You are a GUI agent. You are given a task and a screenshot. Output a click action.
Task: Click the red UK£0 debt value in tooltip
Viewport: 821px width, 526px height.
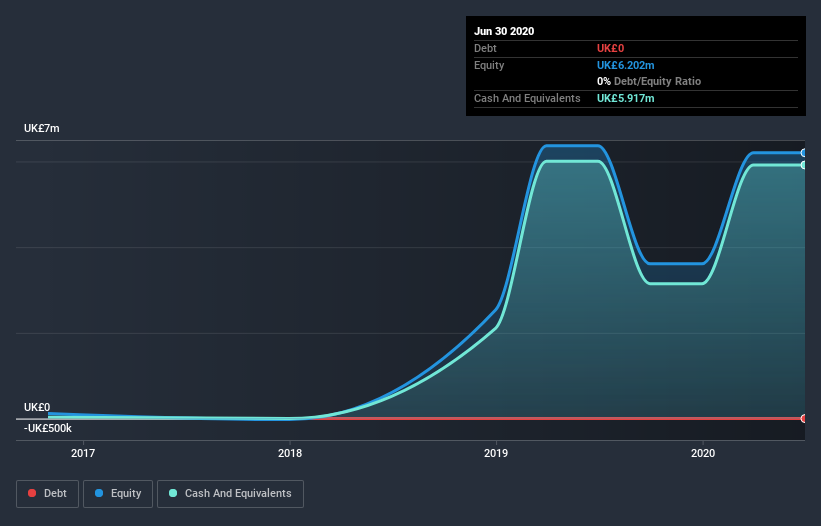(610, 48)
